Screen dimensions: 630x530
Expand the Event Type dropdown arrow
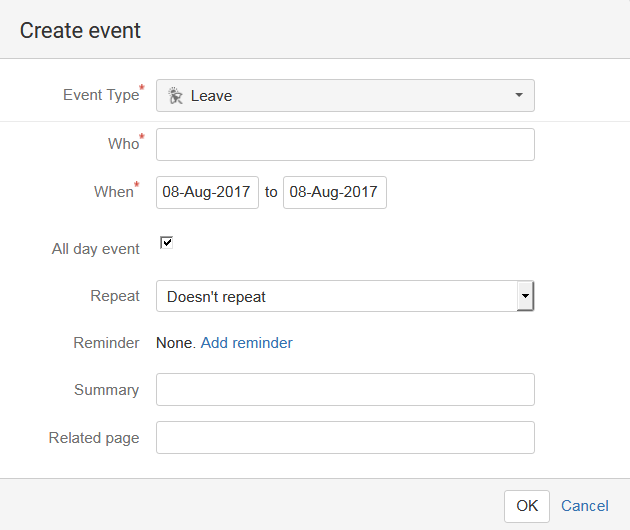point(519,95)
